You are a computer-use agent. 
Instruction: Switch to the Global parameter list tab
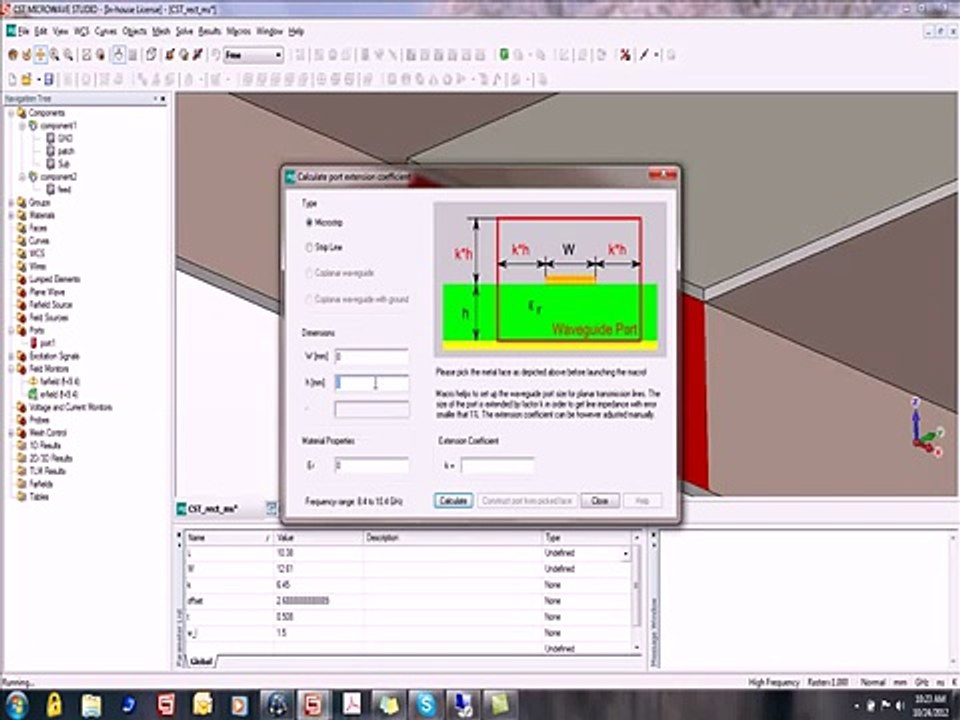pos(201,661)
